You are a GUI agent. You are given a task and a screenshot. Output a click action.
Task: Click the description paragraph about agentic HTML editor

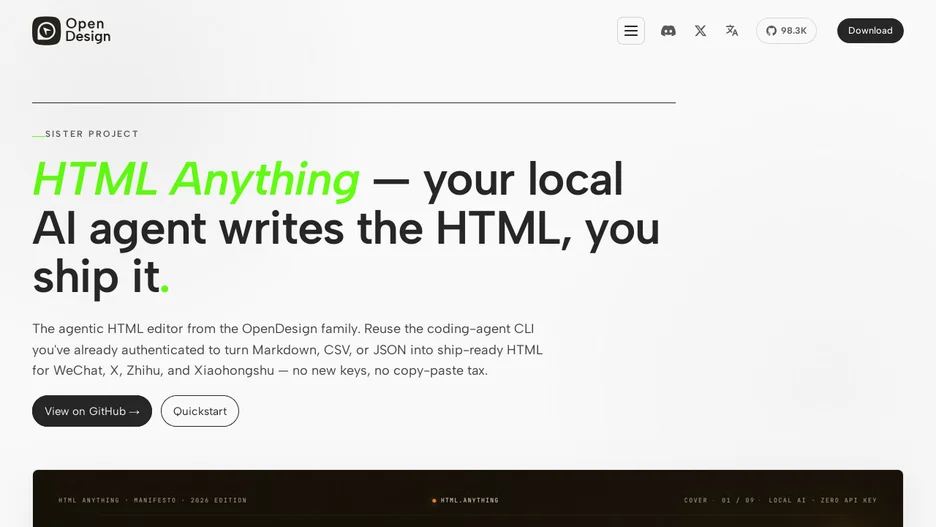pos(287,349)
